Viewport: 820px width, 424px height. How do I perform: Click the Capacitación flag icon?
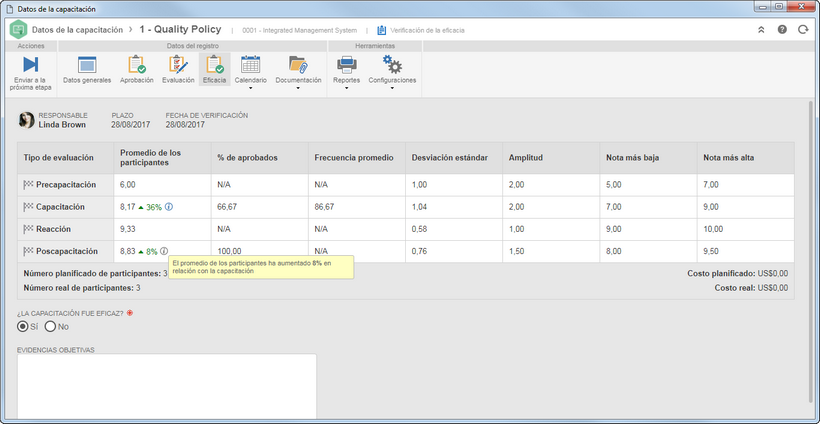(x=28, y=207)
